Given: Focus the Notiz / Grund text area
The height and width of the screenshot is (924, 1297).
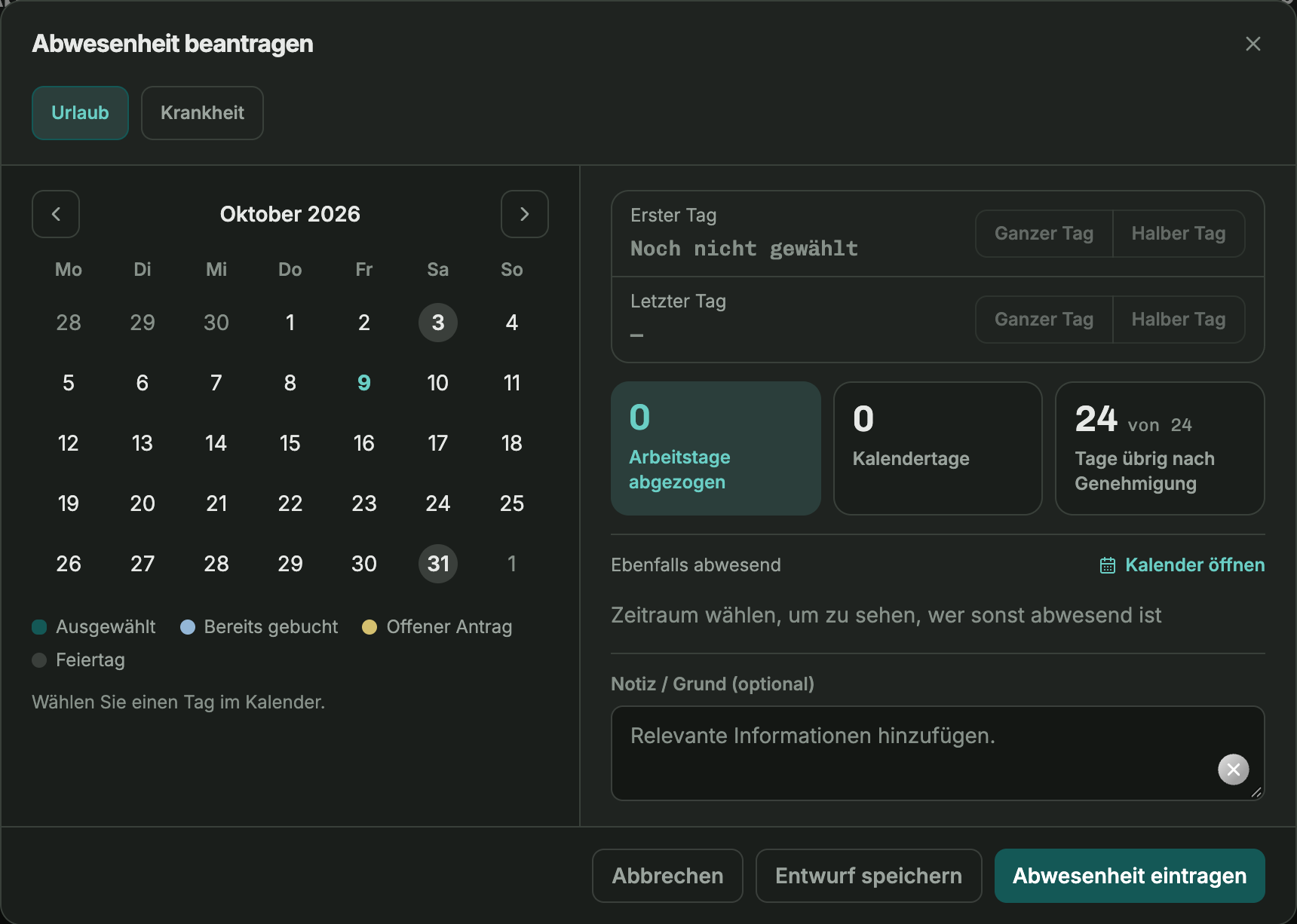Looking at the screenshot, I should tap(938, 753).
